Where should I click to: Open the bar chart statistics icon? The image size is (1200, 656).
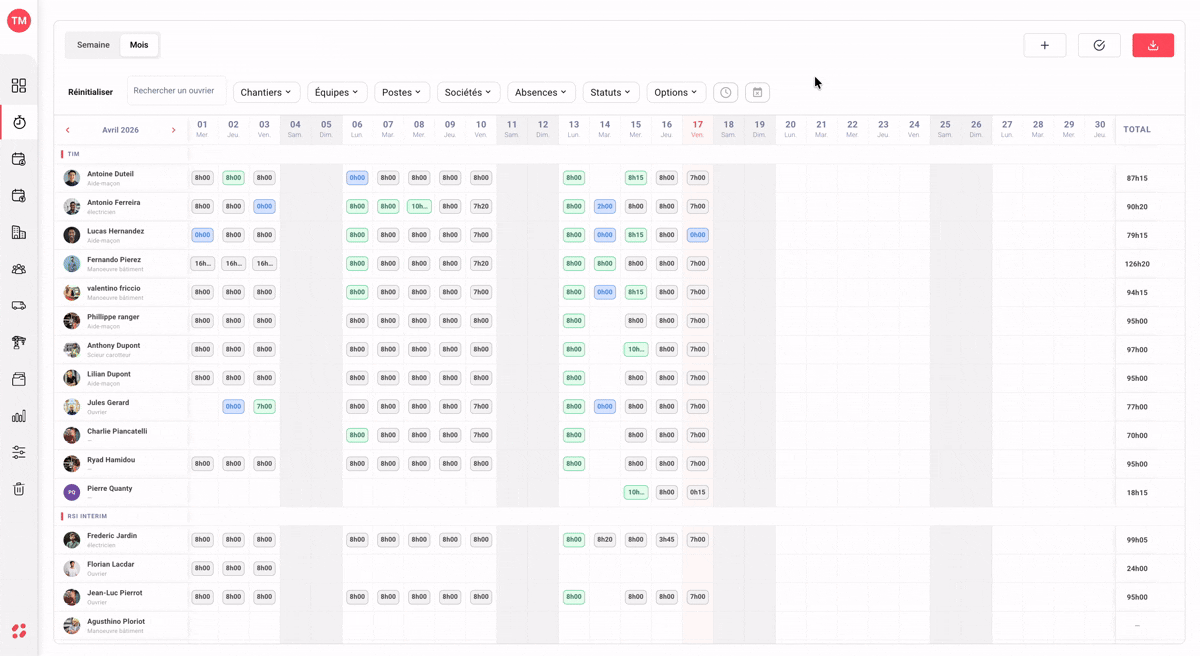pyautogui.click(x=19, y=416)
